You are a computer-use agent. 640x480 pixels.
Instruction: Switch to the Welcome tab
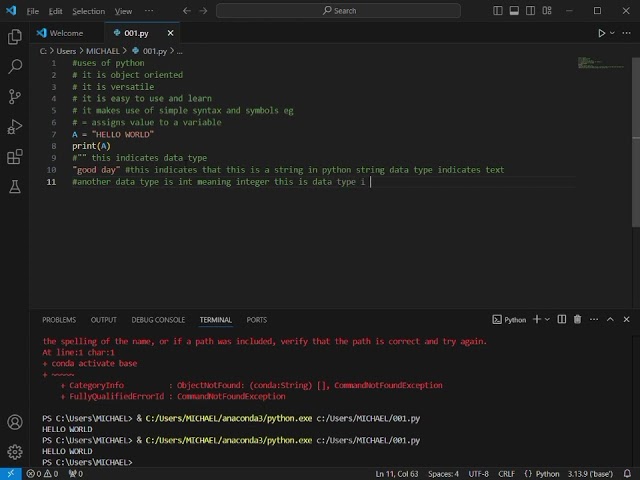[66, 33]
